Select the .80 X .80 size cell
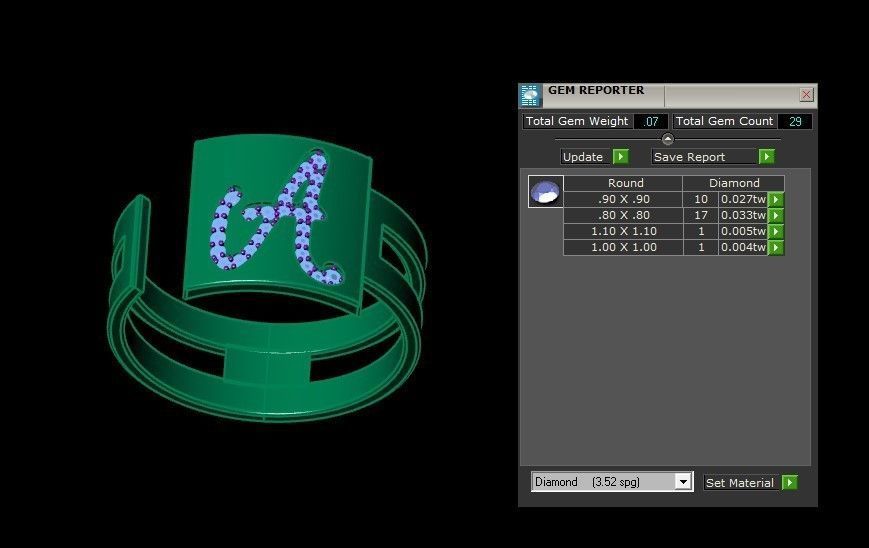Image resolution: width=869 pixels, height=548 pixels. [x=623, y=216]
